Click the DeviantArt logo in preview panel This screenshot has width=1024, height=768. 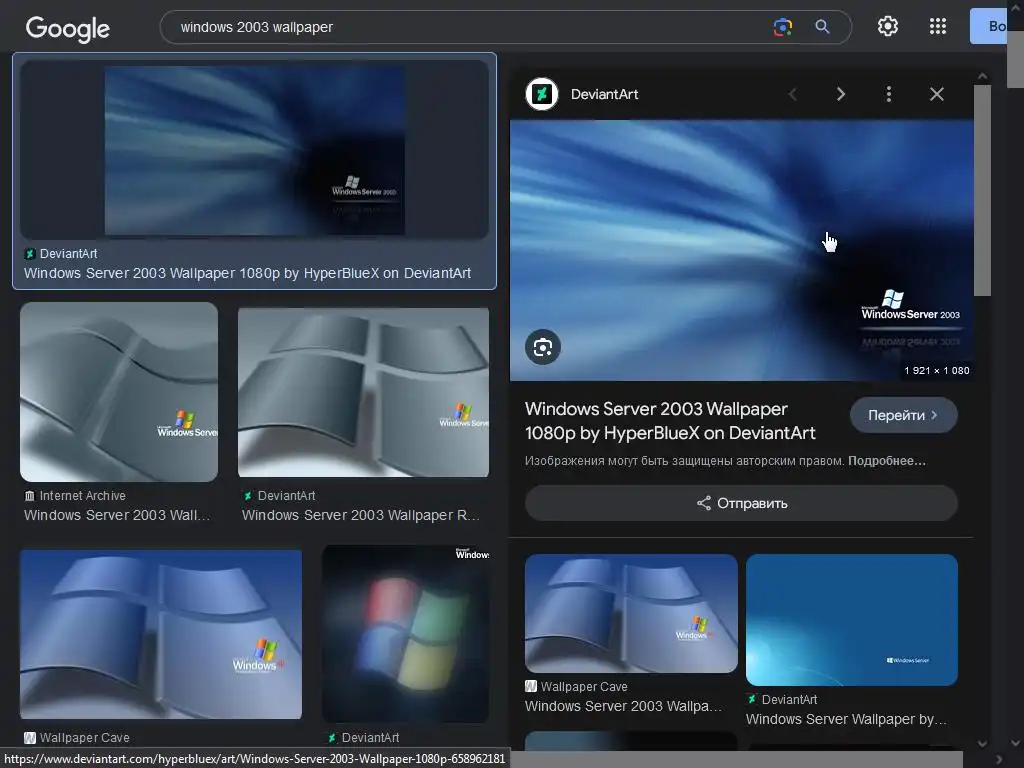pyautogui.click(x=542, y=94)
